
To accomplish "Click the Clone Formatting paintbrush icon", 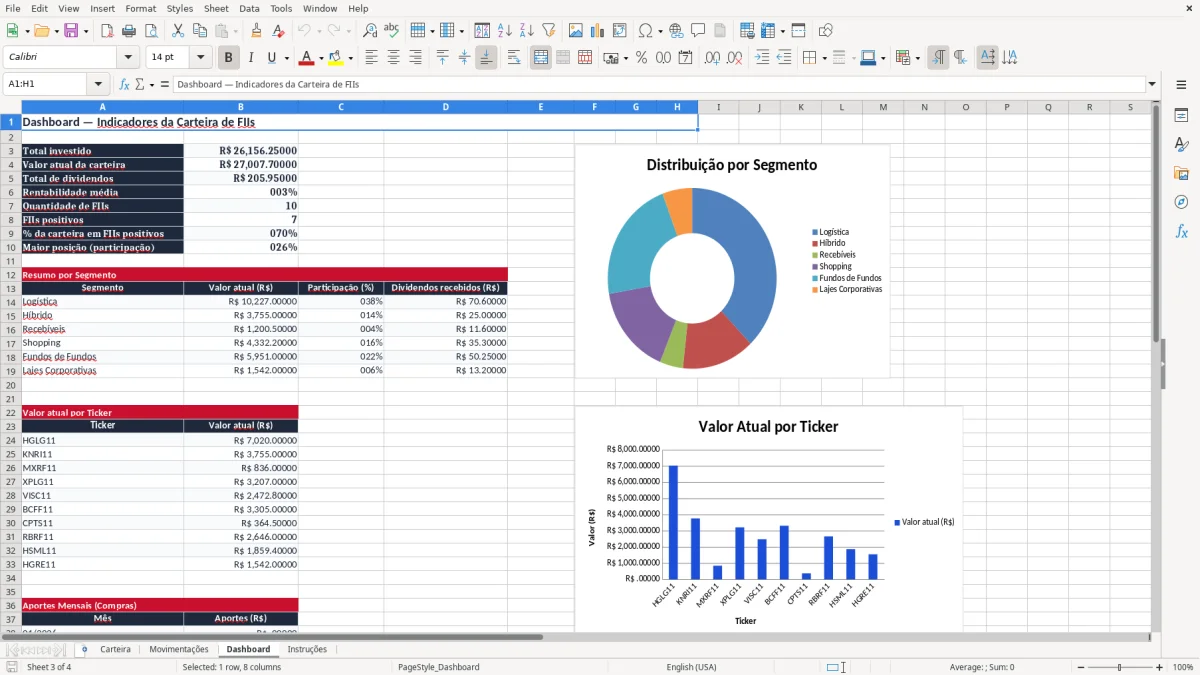I will 256,31.
